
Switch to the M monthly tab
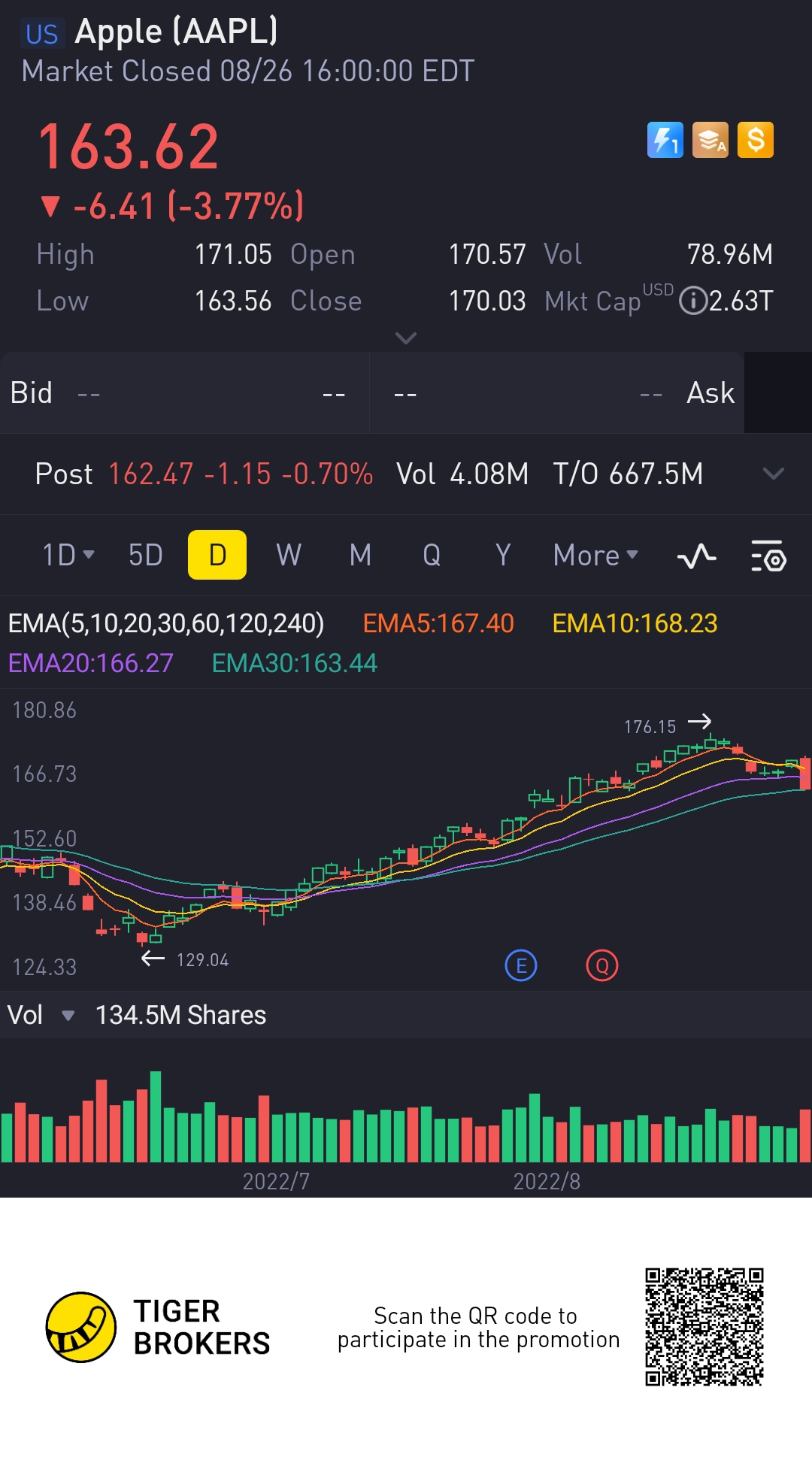point(361,556)
